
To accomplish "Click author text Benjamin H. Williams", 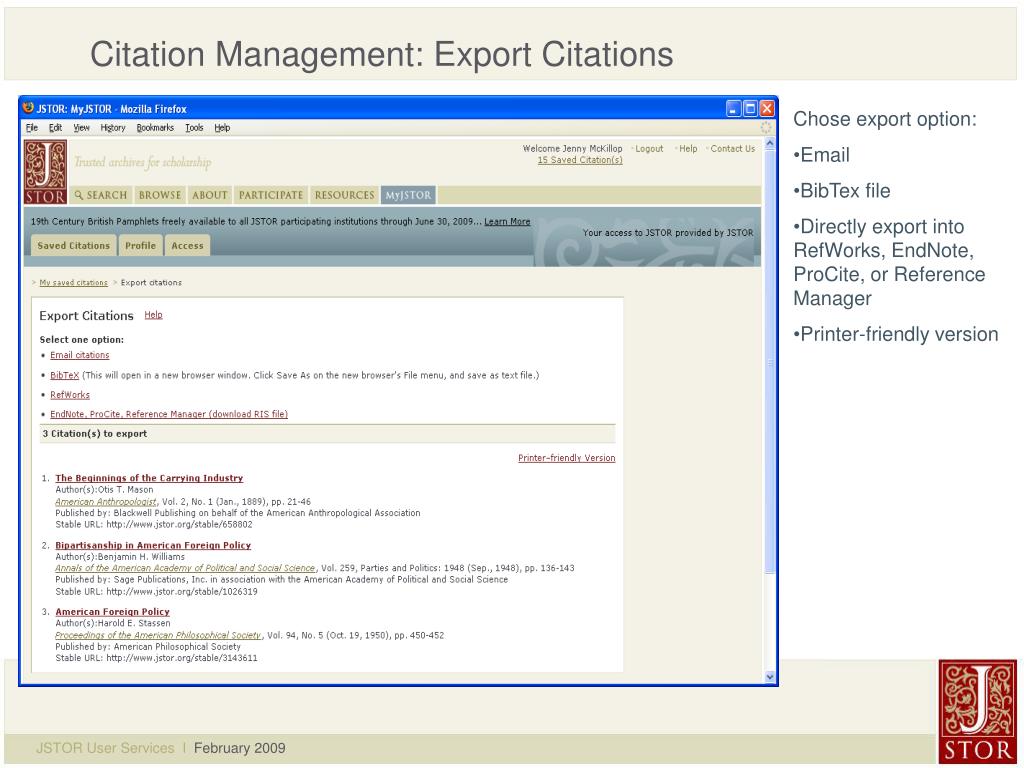I will pyautogui.click(x=141, y=557).
